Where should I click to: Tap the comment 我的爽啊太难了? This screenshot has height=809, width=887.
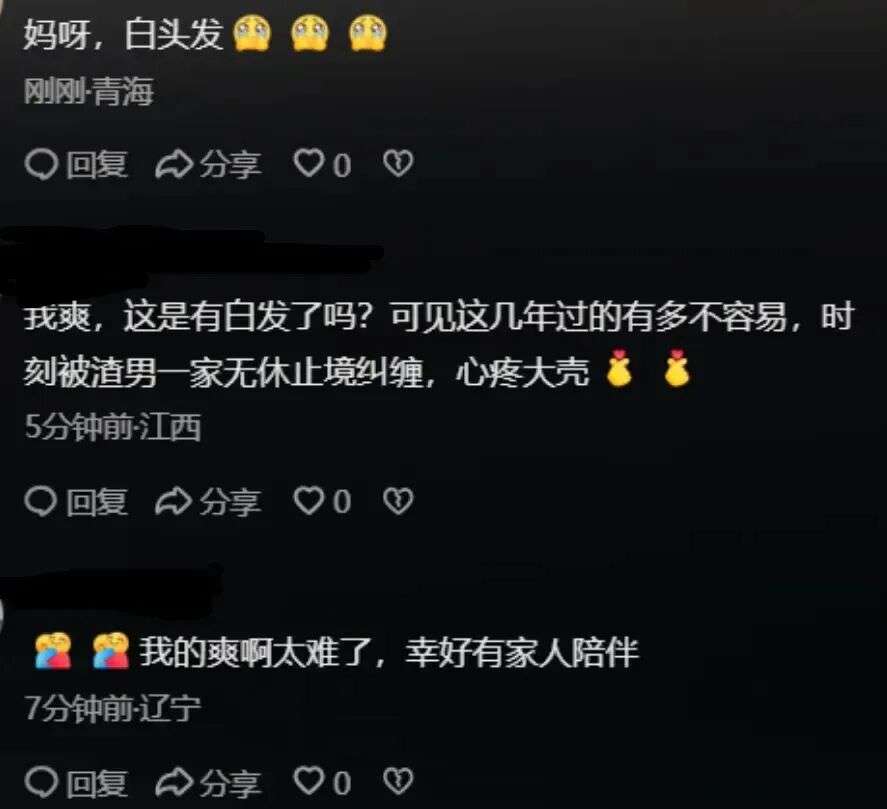point(337,652)
